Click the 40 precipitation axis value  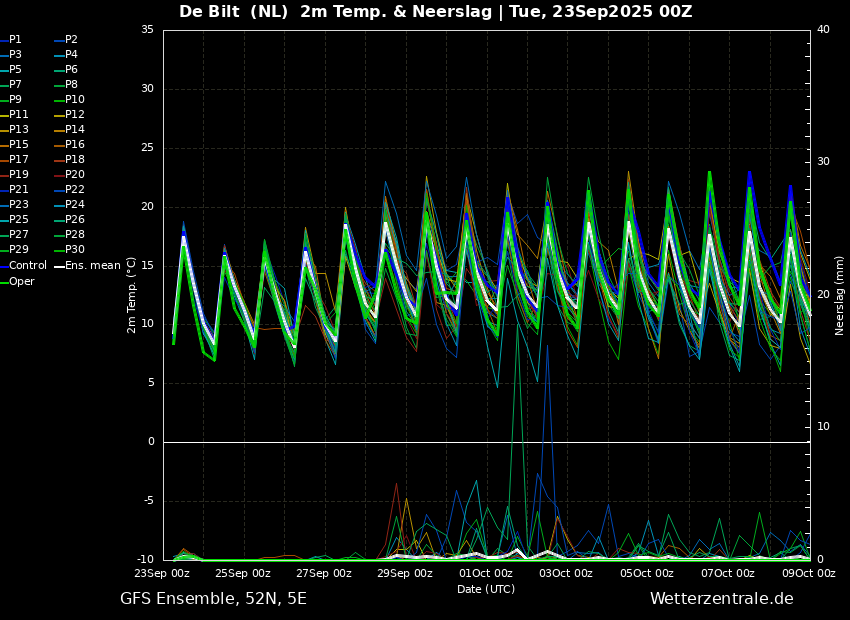[823, 30]
